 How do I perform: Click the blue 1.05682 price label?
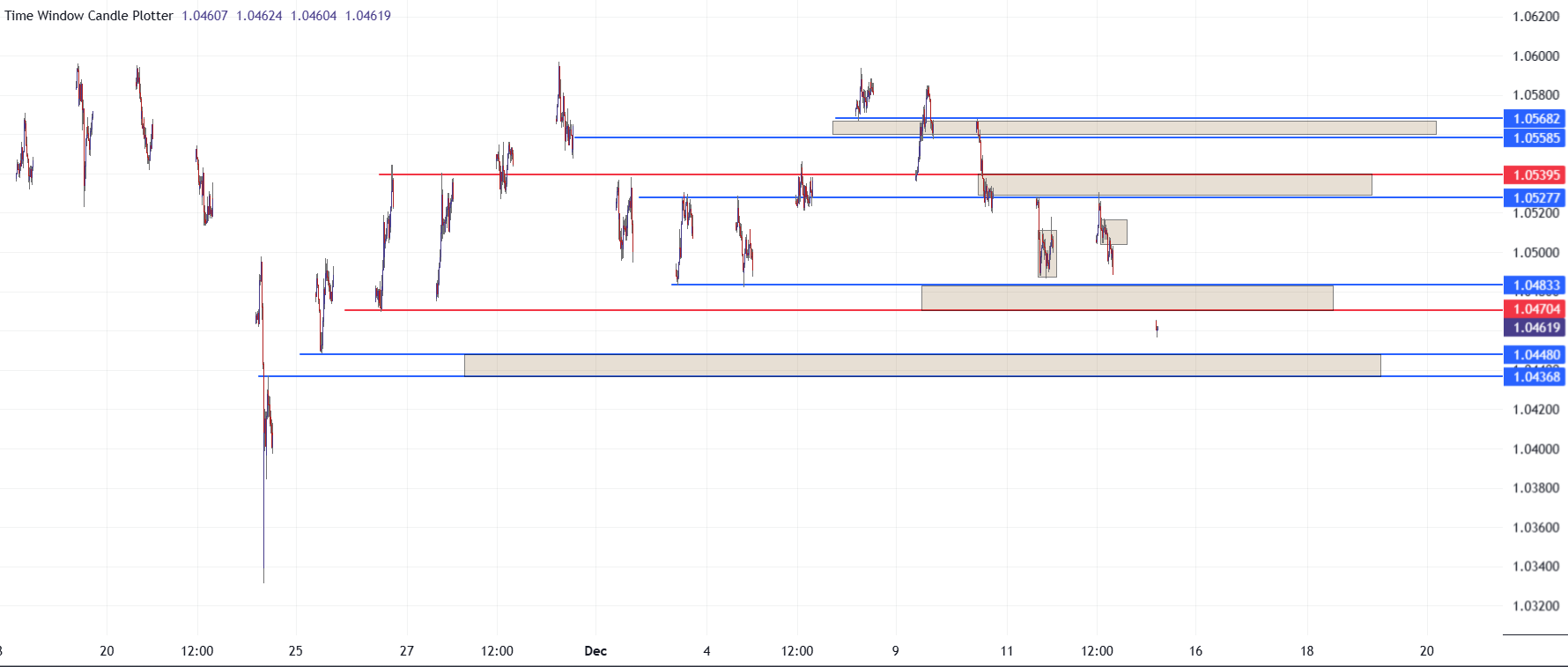[x=1535, y=119]
